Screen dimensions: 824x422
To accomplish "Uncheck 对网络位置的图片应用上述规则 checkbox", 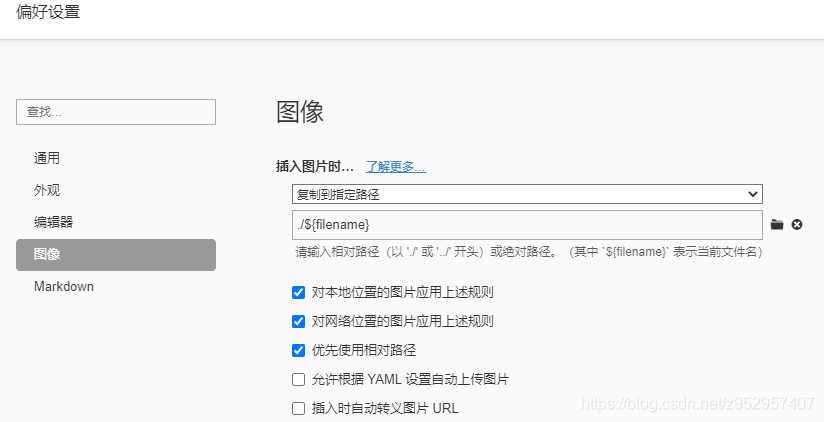I will tap(298, 321).
